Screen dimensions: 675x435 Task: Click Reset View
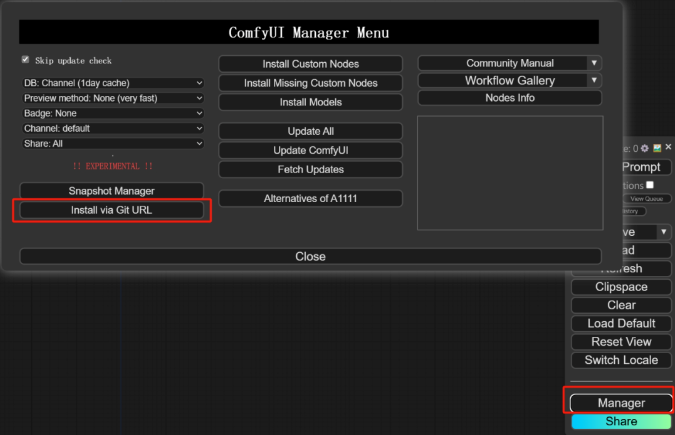[x=621, y=342]
